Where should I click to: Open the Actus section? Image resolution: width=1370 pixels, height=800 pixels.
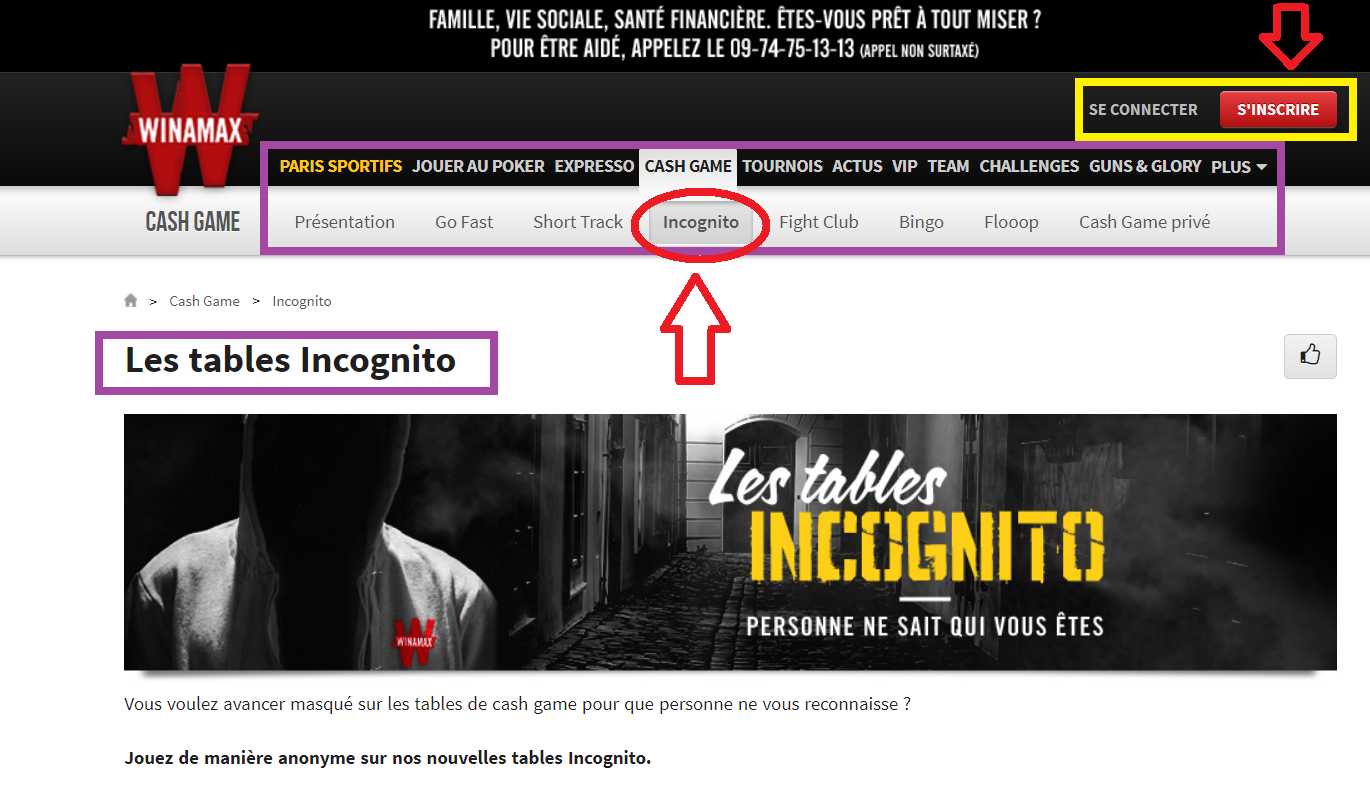pos(857,166)
